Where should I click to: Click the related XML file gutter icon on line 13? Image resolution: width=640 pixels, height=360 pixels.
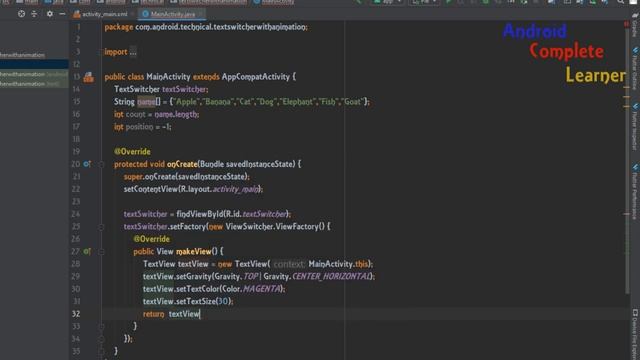pyautogui.click(x=89, y=77)
